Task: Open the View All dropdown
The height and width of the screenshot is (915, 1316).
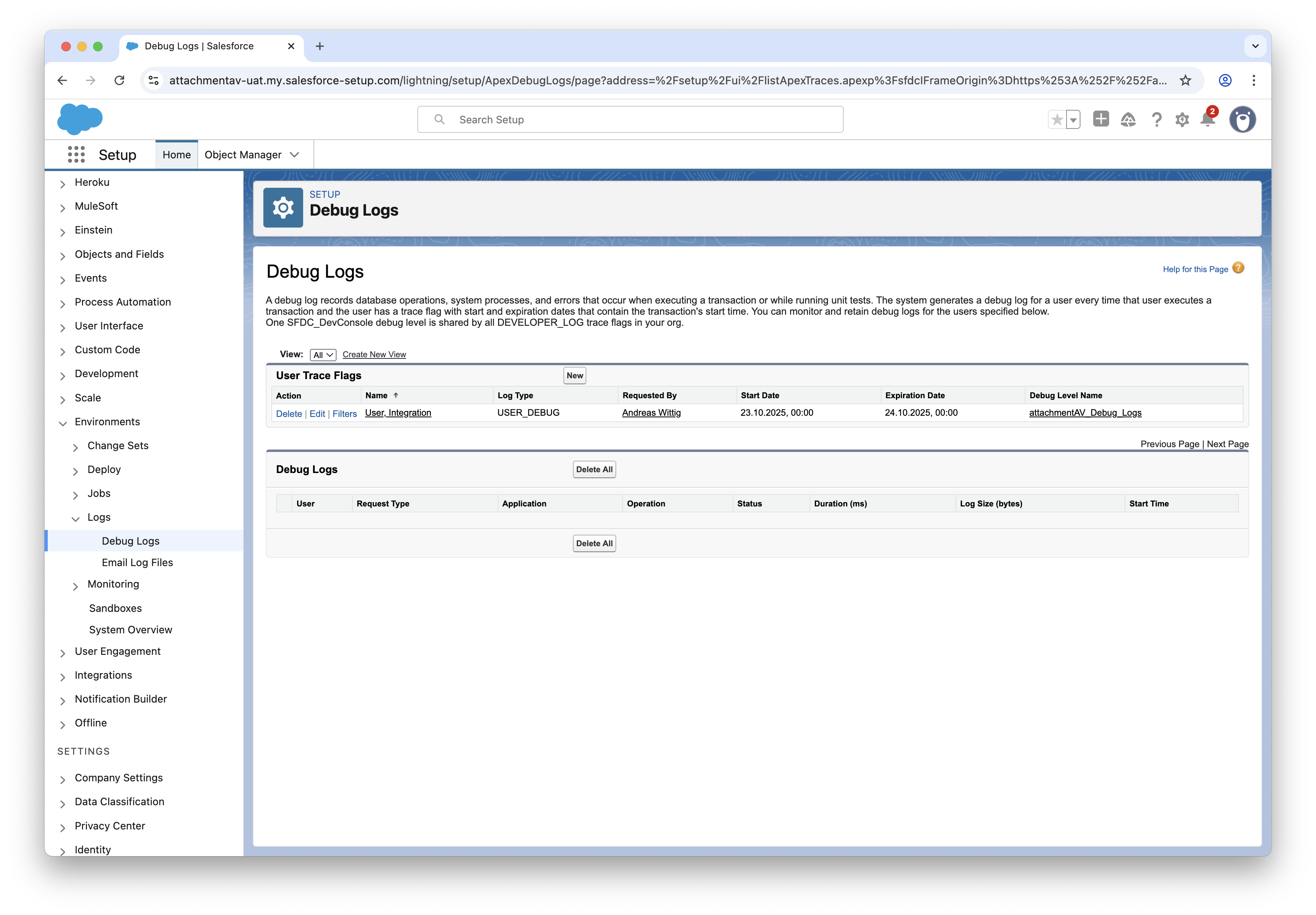Action: tap(323, 355)
